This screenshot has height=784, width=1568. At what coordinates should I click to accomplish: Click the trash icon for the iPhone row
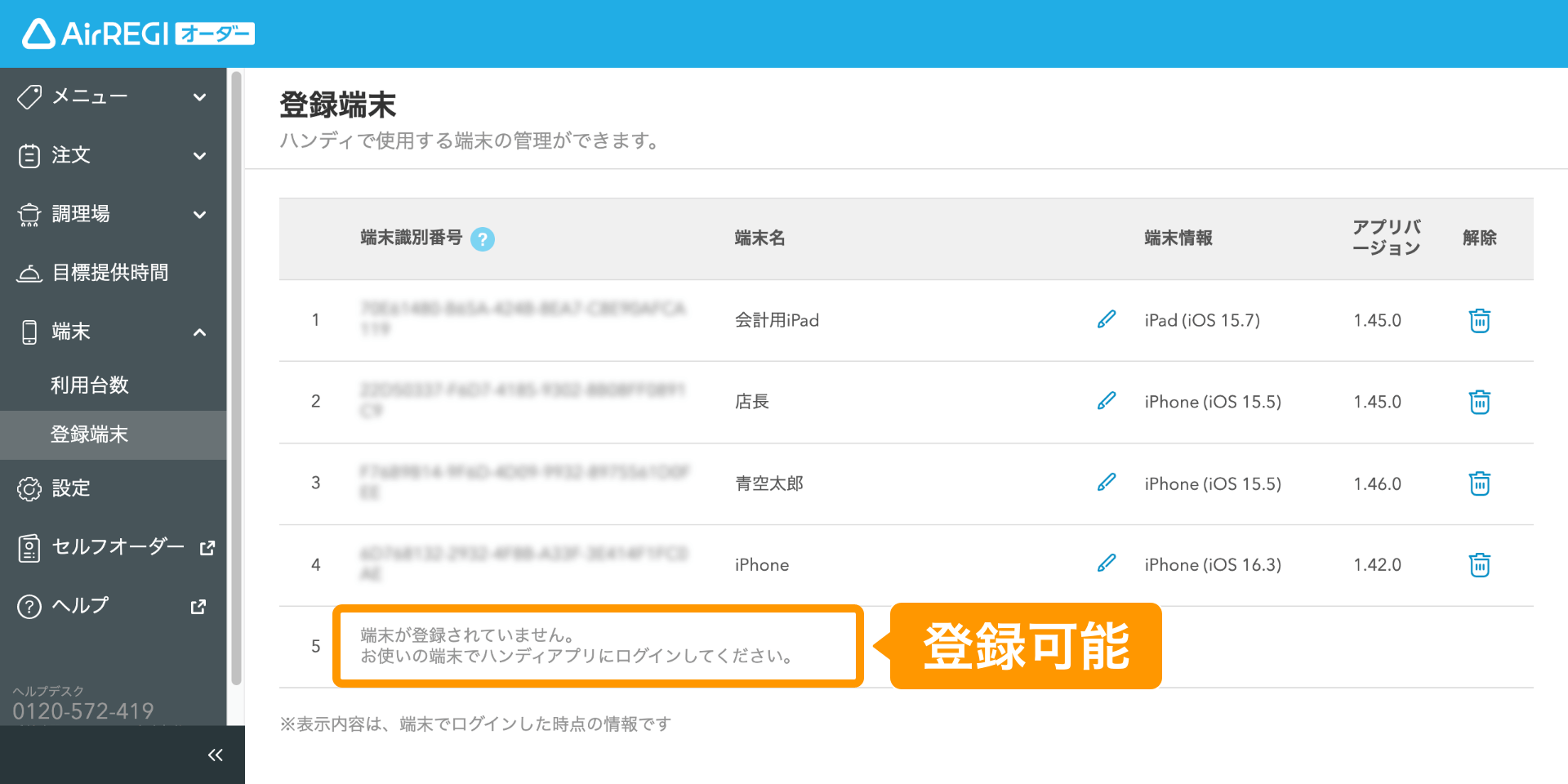click(x=1479, y=564)
